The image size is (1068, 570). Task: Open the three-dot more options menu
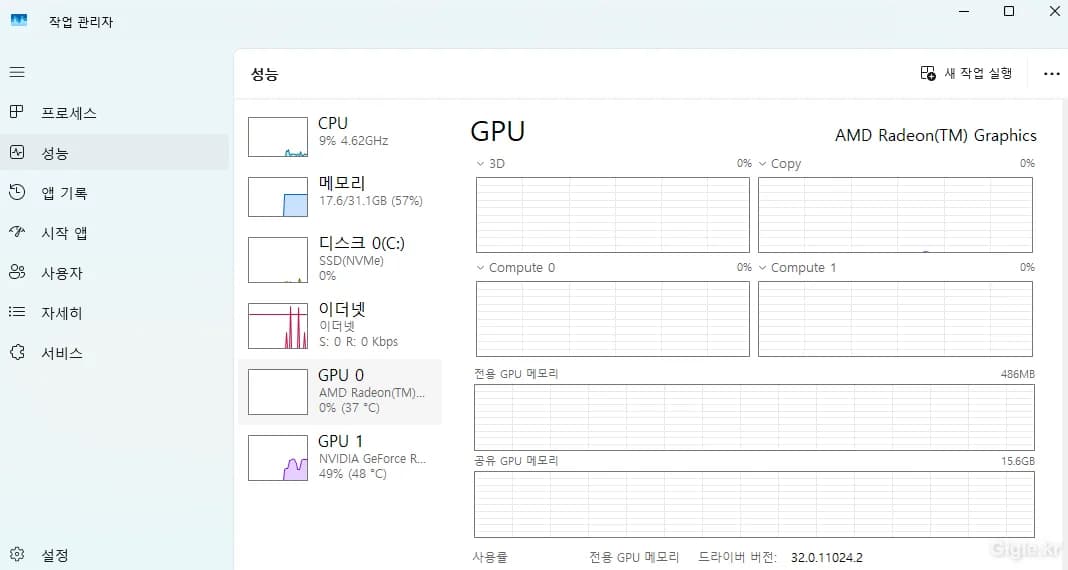1052,74
